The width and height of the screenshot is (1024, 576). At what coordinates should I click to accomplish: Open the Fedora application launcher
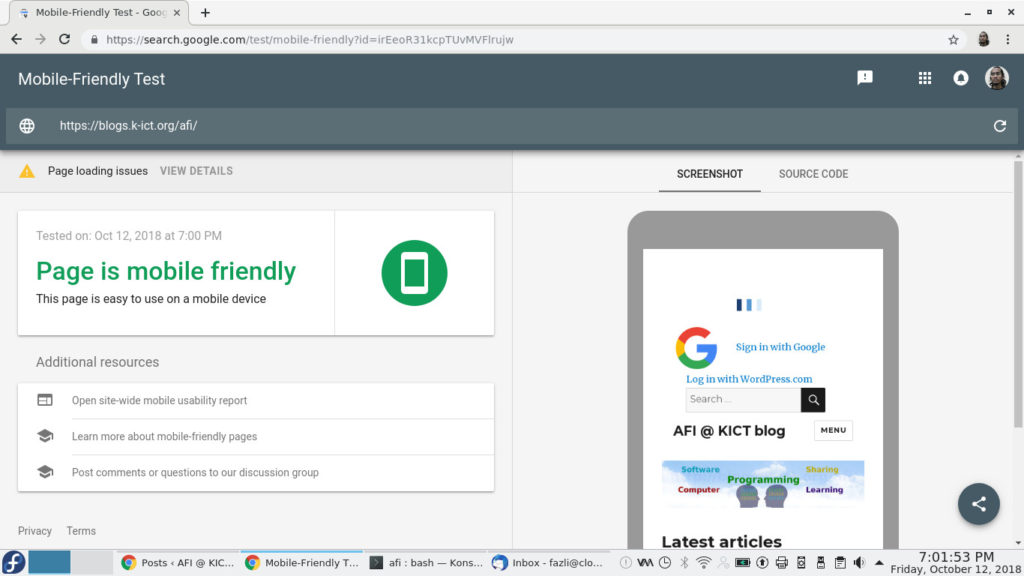pos(13,562)
